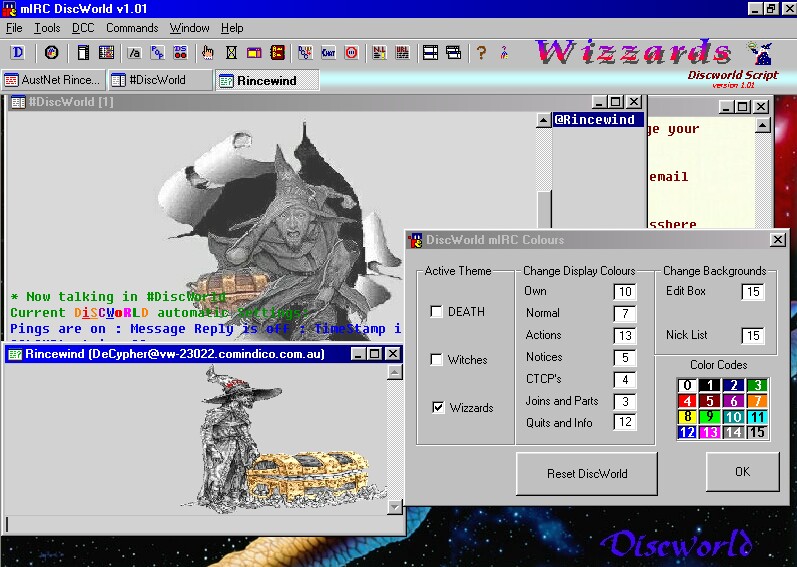Viewport: 797px width, 567px height.
Task: Select @Rincewind in the nick list
Action: [x=597, y=120]
